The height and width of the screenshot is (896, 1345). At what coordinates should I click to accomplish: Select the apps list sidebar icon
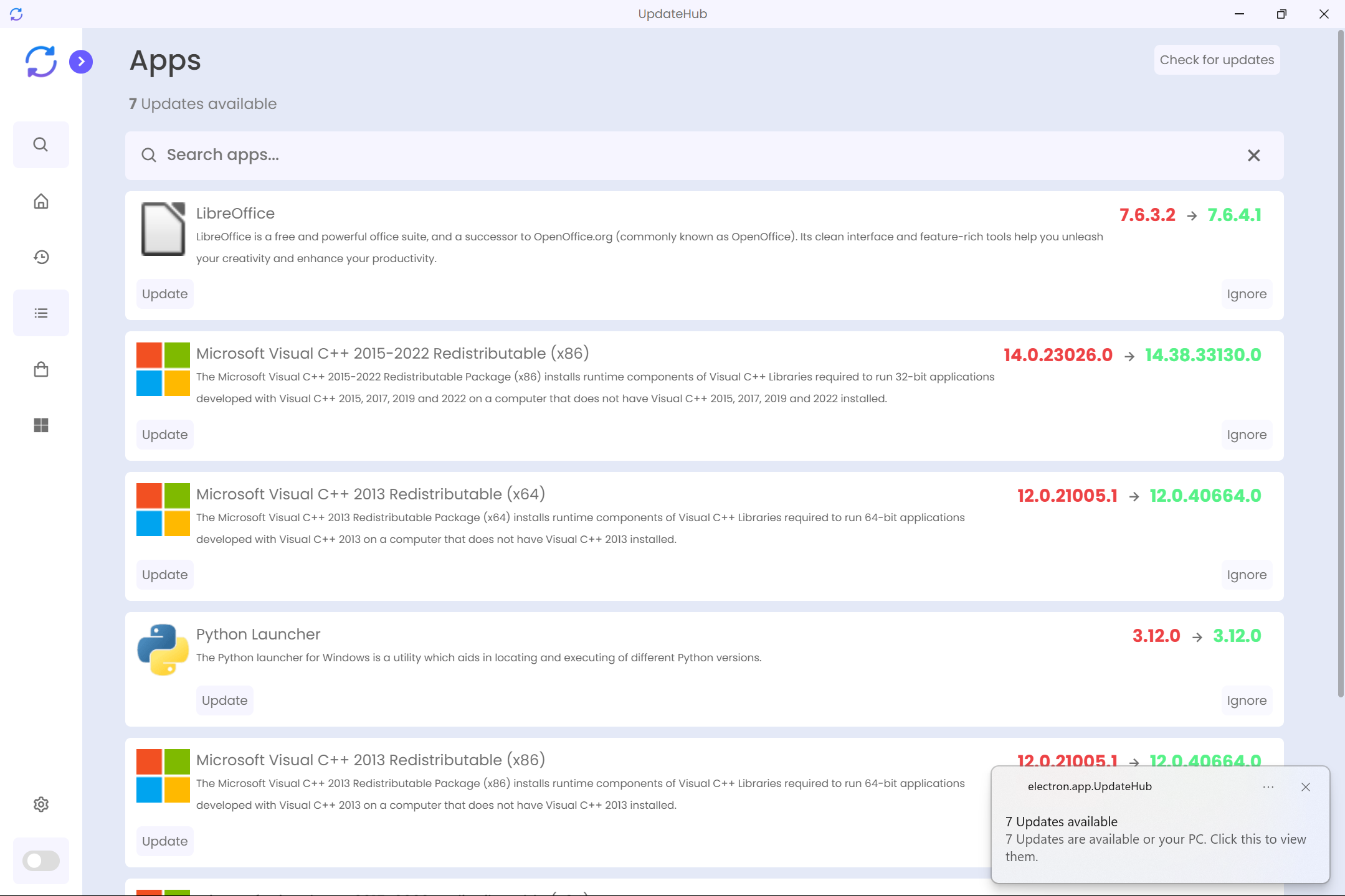40,313
